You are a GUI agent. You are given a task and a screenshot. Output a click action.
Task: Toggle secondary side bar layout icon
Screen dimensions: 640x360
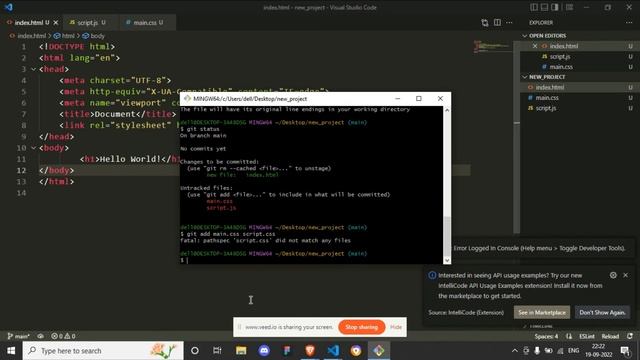click(x=555, y=7)
